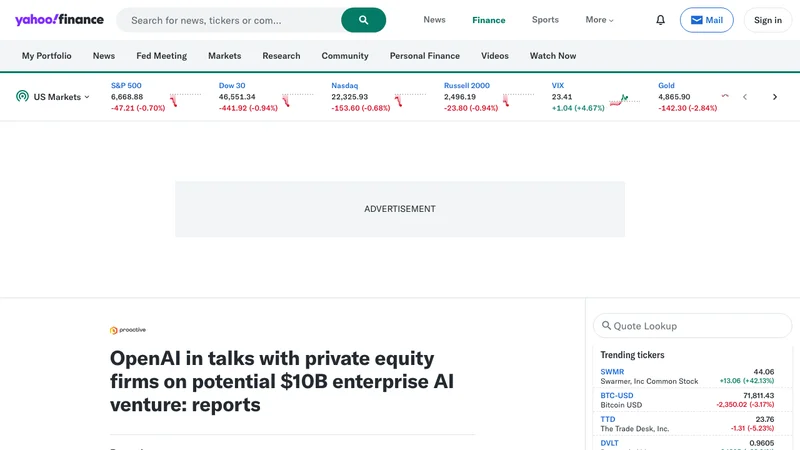Open notifications bell icon
800x450 pixels.
pos(660,20)
